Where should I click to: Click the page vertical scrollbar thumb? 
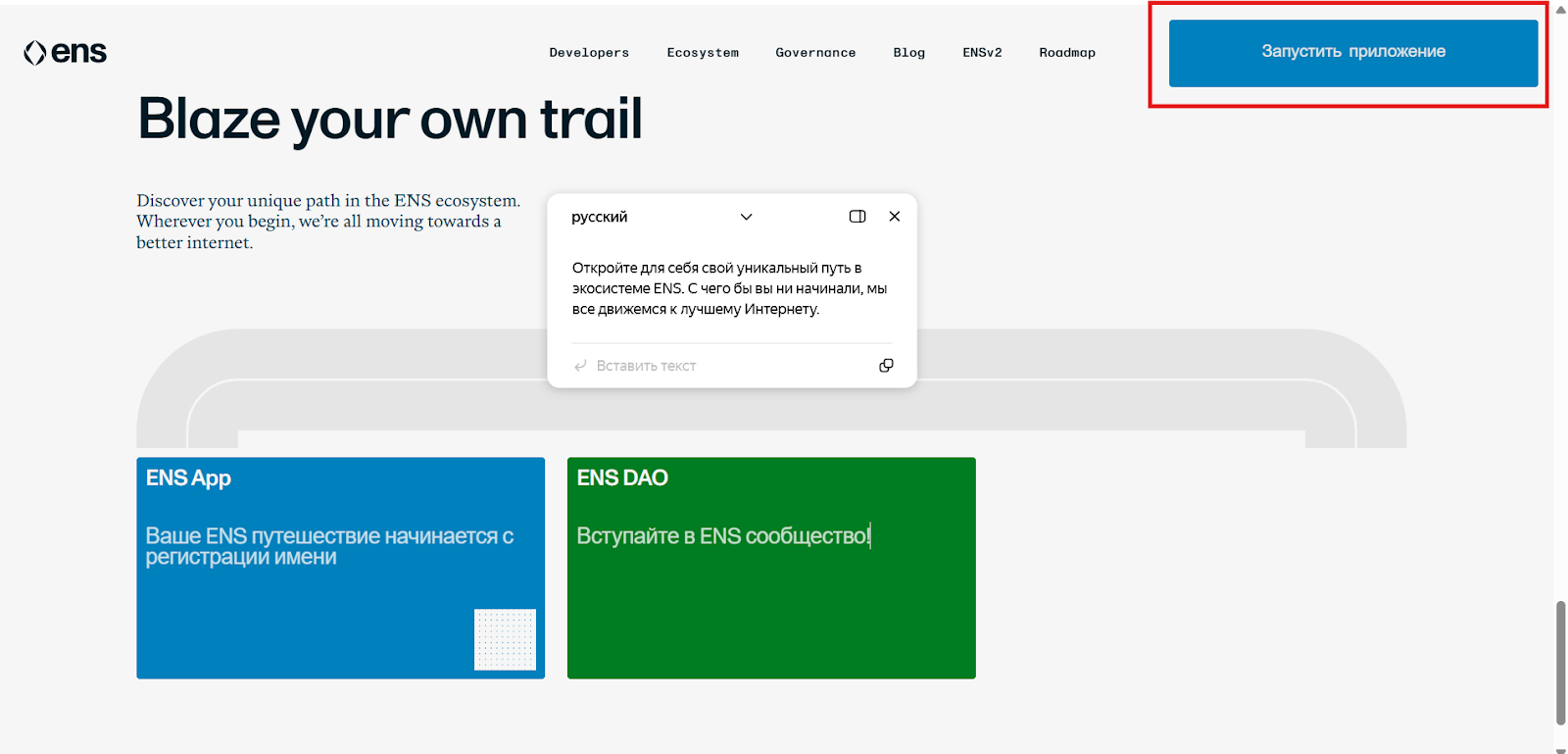click(x=1560, y=663)
